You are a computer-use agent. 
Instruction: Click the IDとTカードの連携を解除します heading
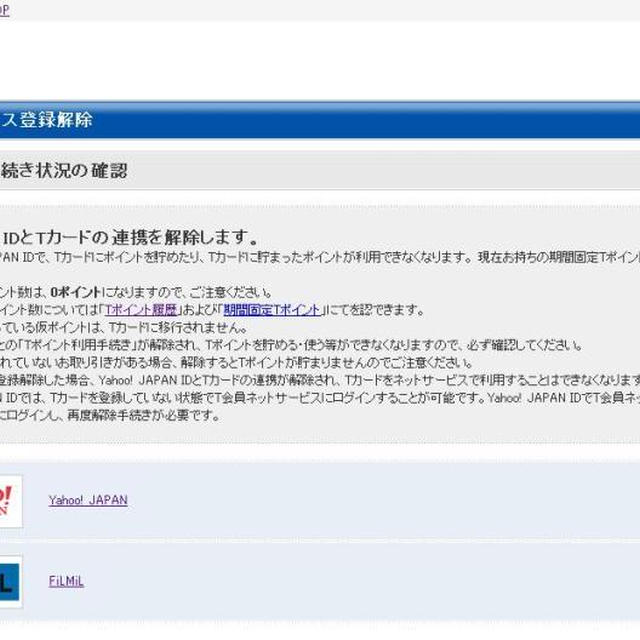point(130,238)
